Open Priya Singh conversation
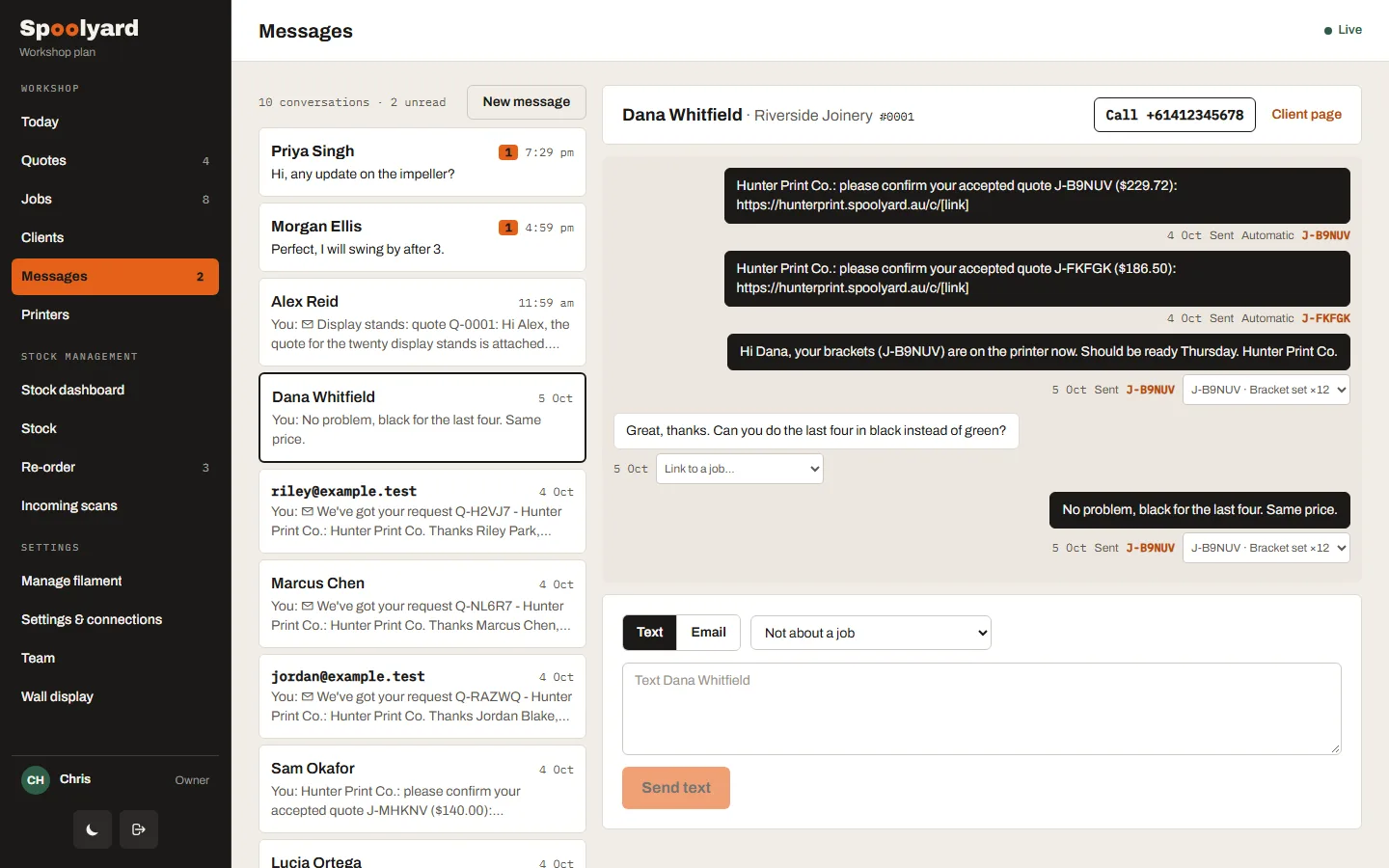This screenshot has height=868, width=1389. click(422, 162)
